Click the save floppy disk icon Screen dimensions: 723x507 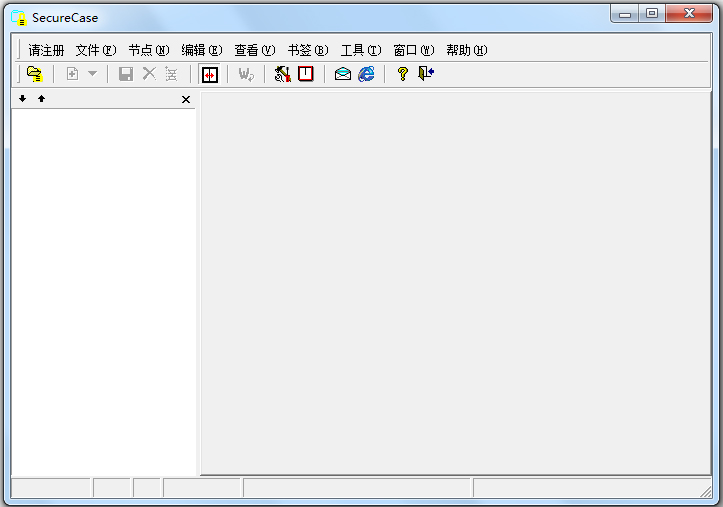[126, 74]
